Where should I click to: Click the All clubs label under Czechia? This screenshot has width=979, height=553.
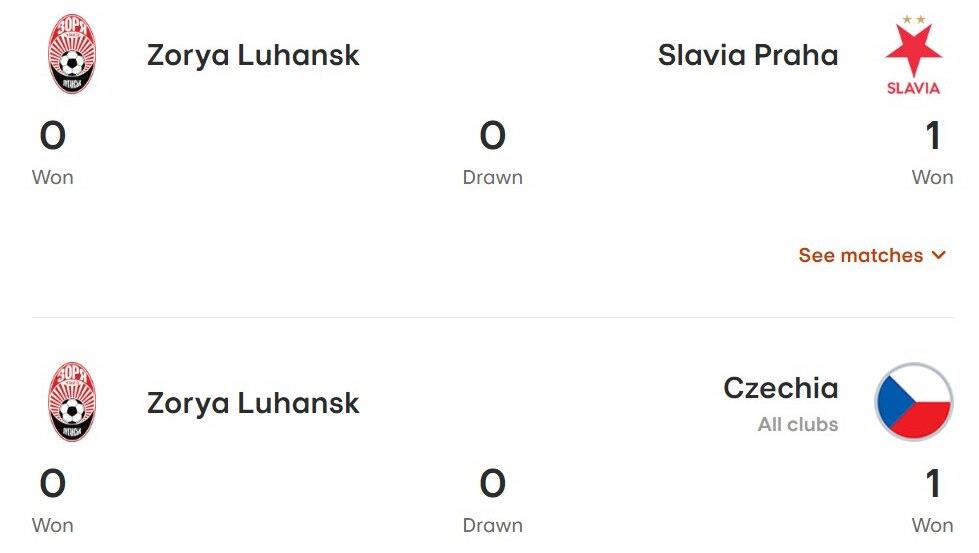point(797,424)
